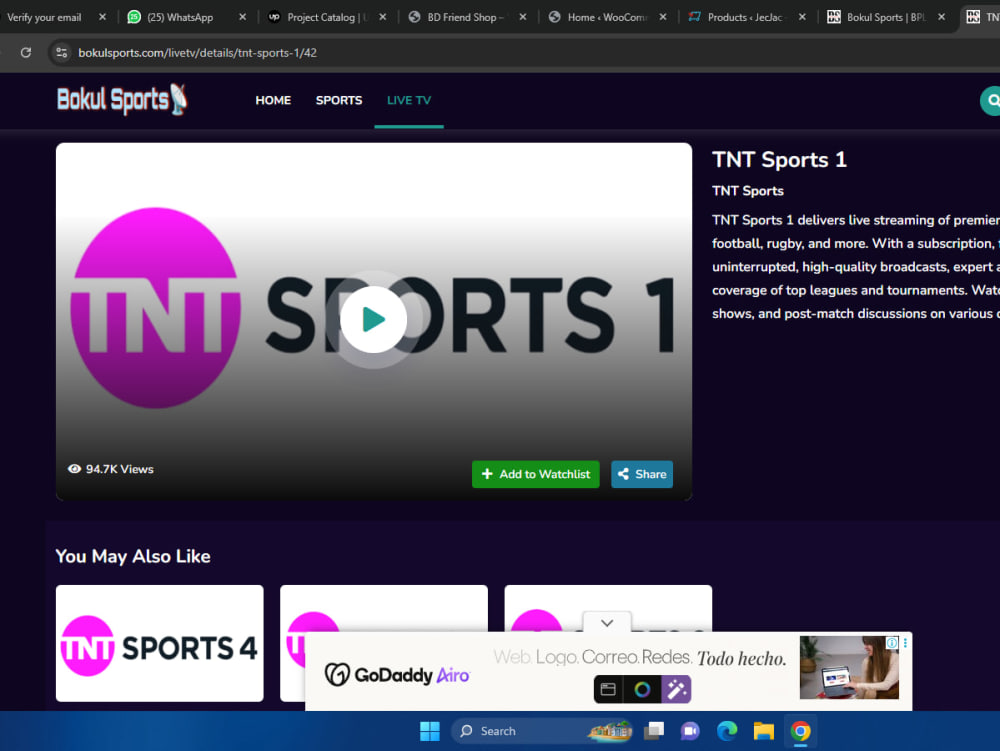Close the Products JecJac tab
This screenshot has height=751, width=1000.
click(x=802, y=17)
